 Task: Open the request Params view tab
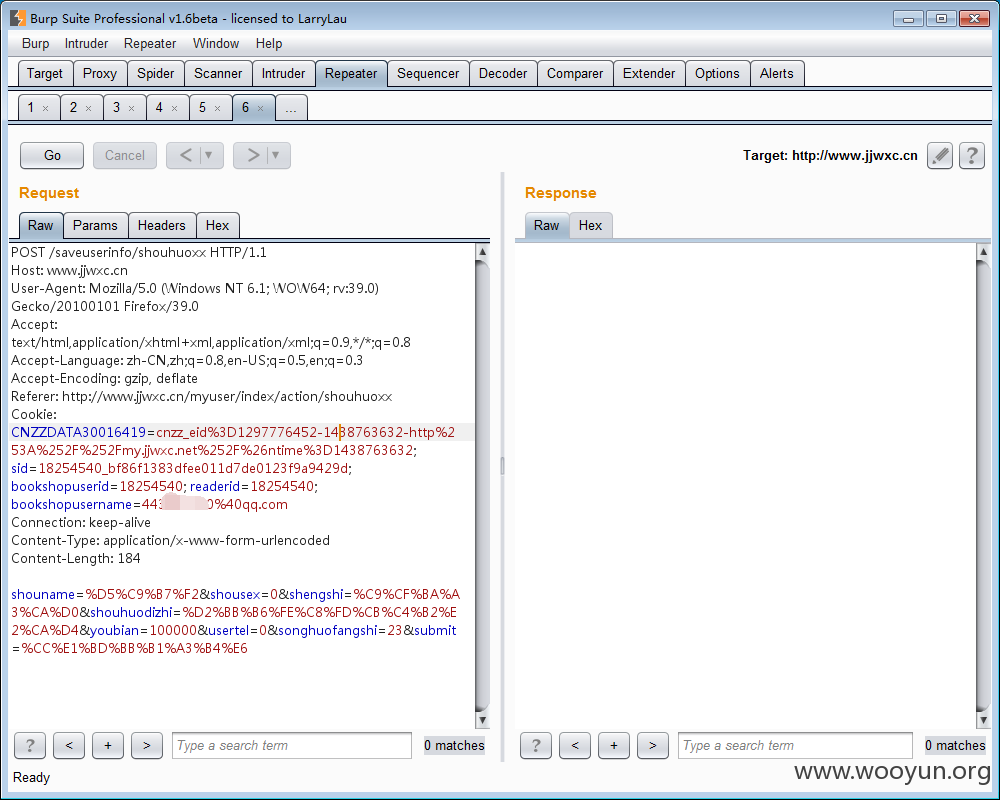point(95,225)
